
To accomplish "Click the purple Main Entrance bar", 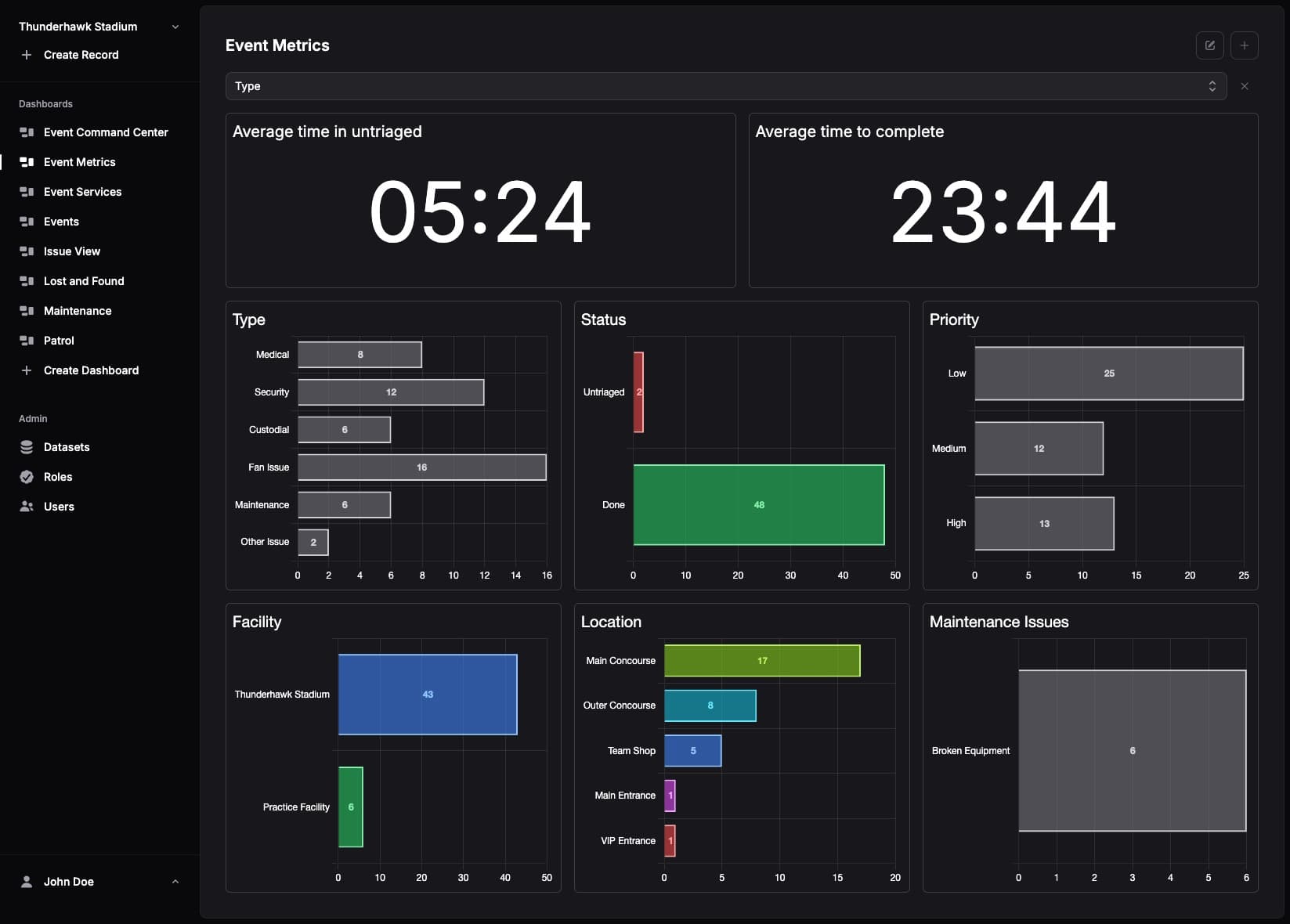I will click(x=670, y=796).
